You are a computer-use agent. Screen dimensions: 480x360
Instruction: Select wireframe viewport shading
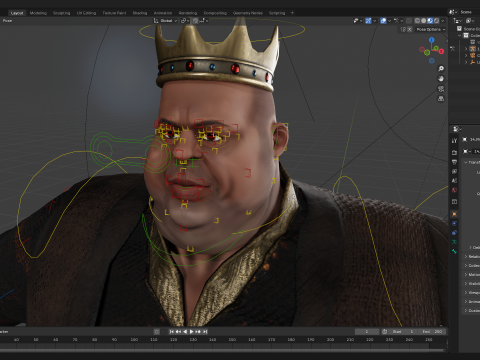pyautogui.click(x=417, y=21)
